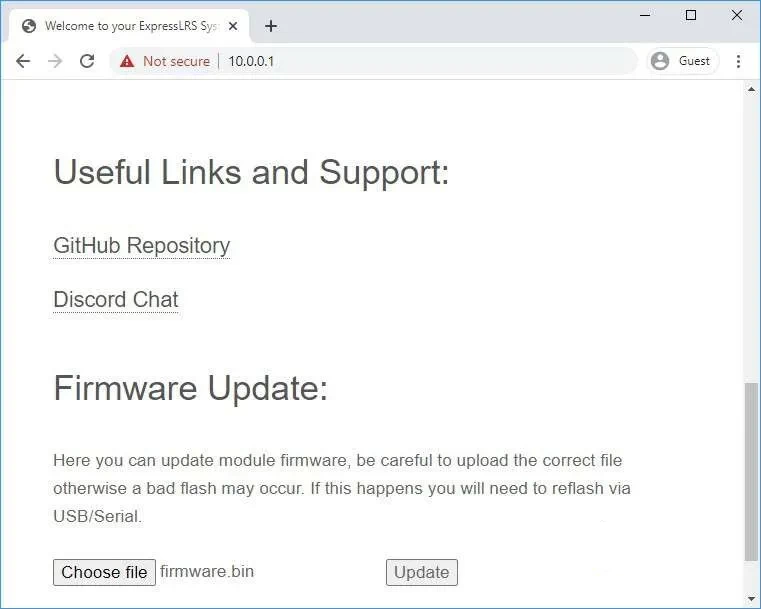Viewport: 761px width, 609px height.
Task: Click the globe favicon on the tab
Action: [x=29, y=26]
